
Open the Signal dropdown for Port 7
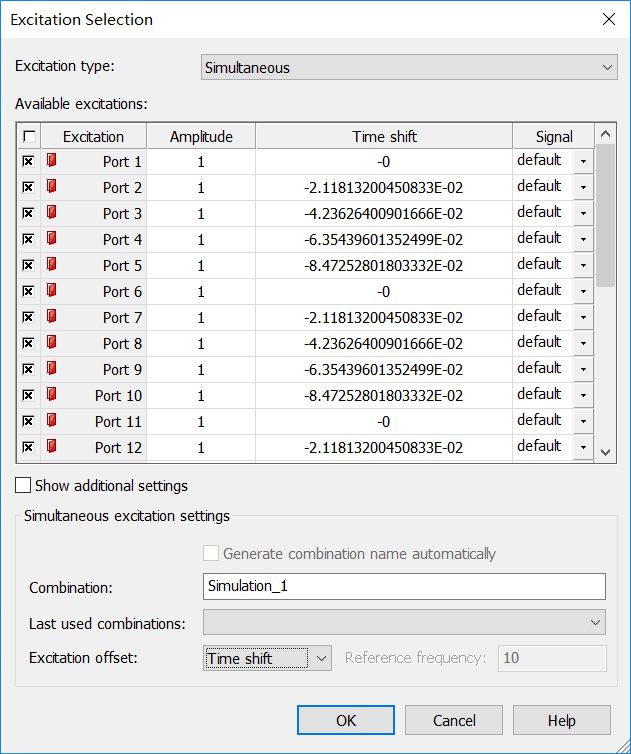[583, 317]
